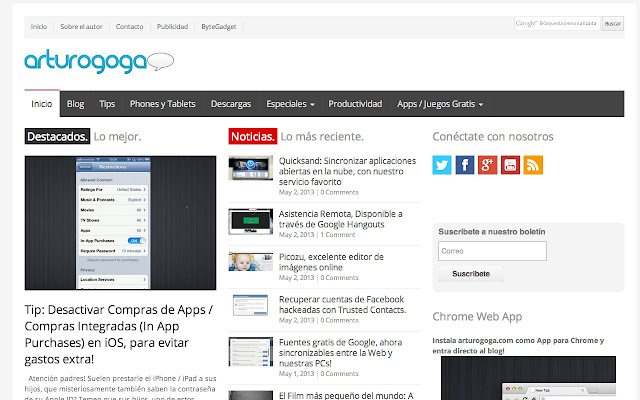Click 0 Comments under Quicksand article
The height and width of the screenshot is (400, 640).
(339, 192)
